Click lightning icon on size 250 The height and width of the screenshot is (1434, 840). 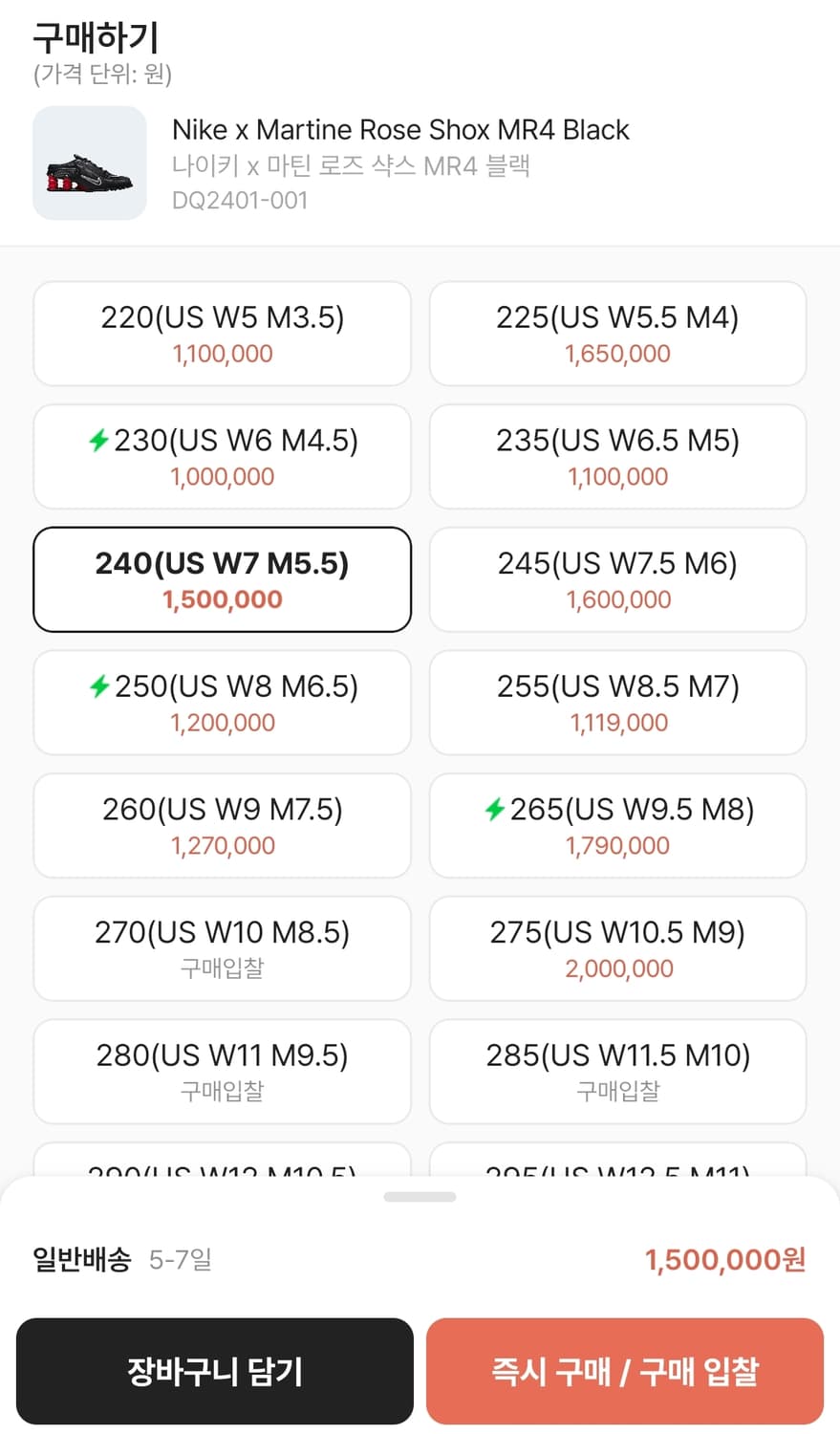pyautogui.click(x=99, y=686)
